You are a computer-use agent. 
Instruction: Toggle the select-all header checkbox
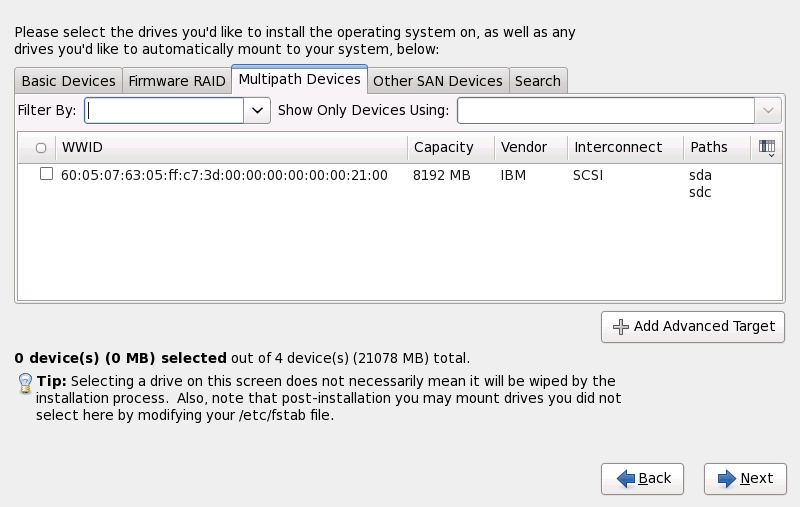41,148
